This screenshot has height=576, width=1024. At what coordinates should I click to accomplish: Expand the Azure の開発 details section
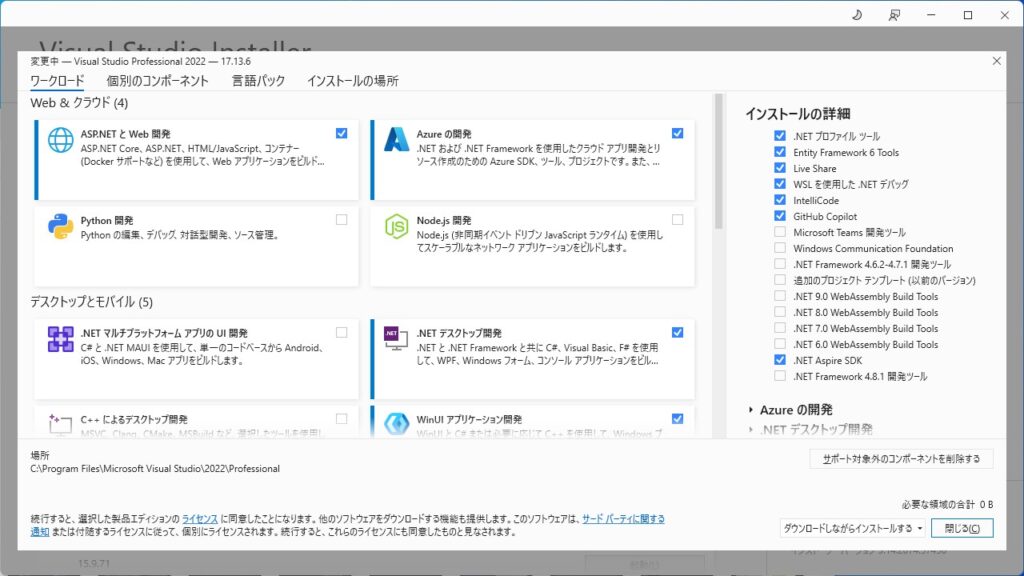coord(750,409)
